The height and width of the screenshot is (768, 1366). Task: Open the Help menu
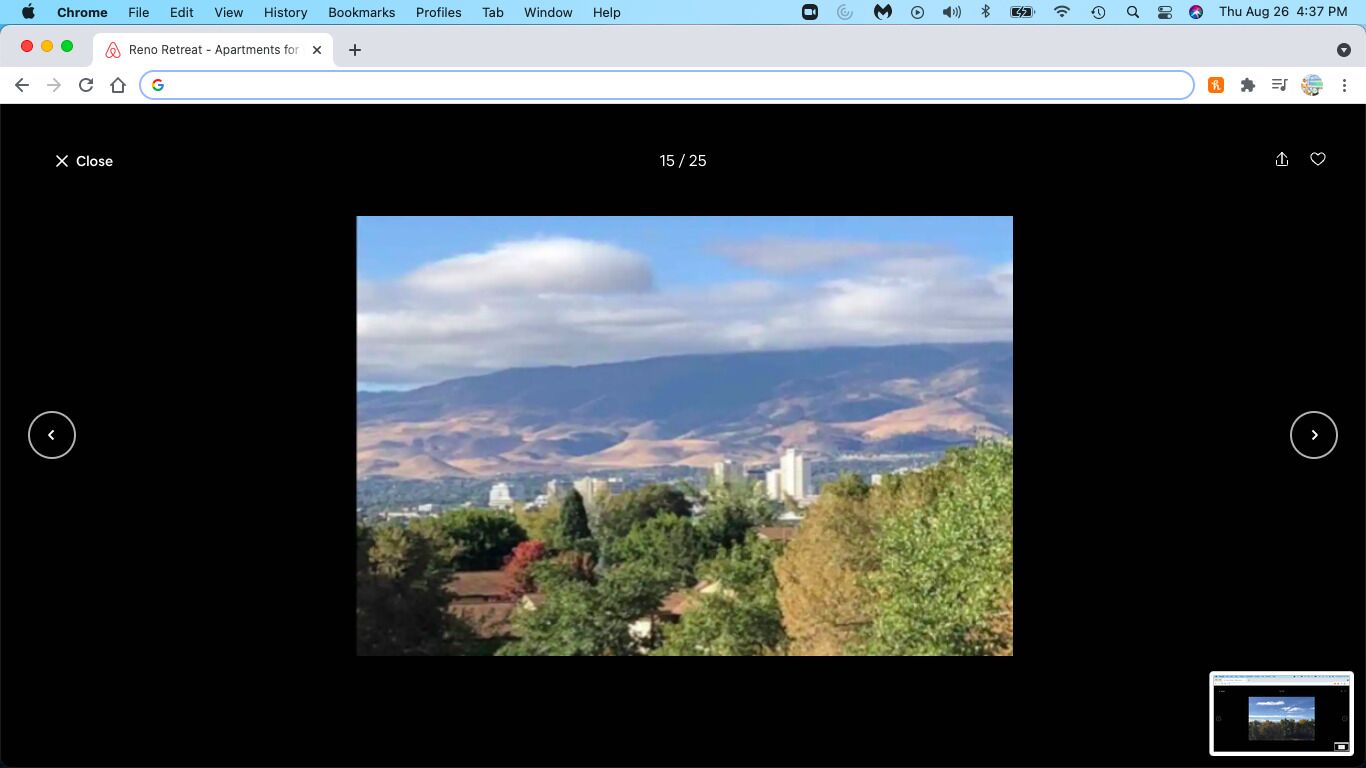click(x=607, y=12)
